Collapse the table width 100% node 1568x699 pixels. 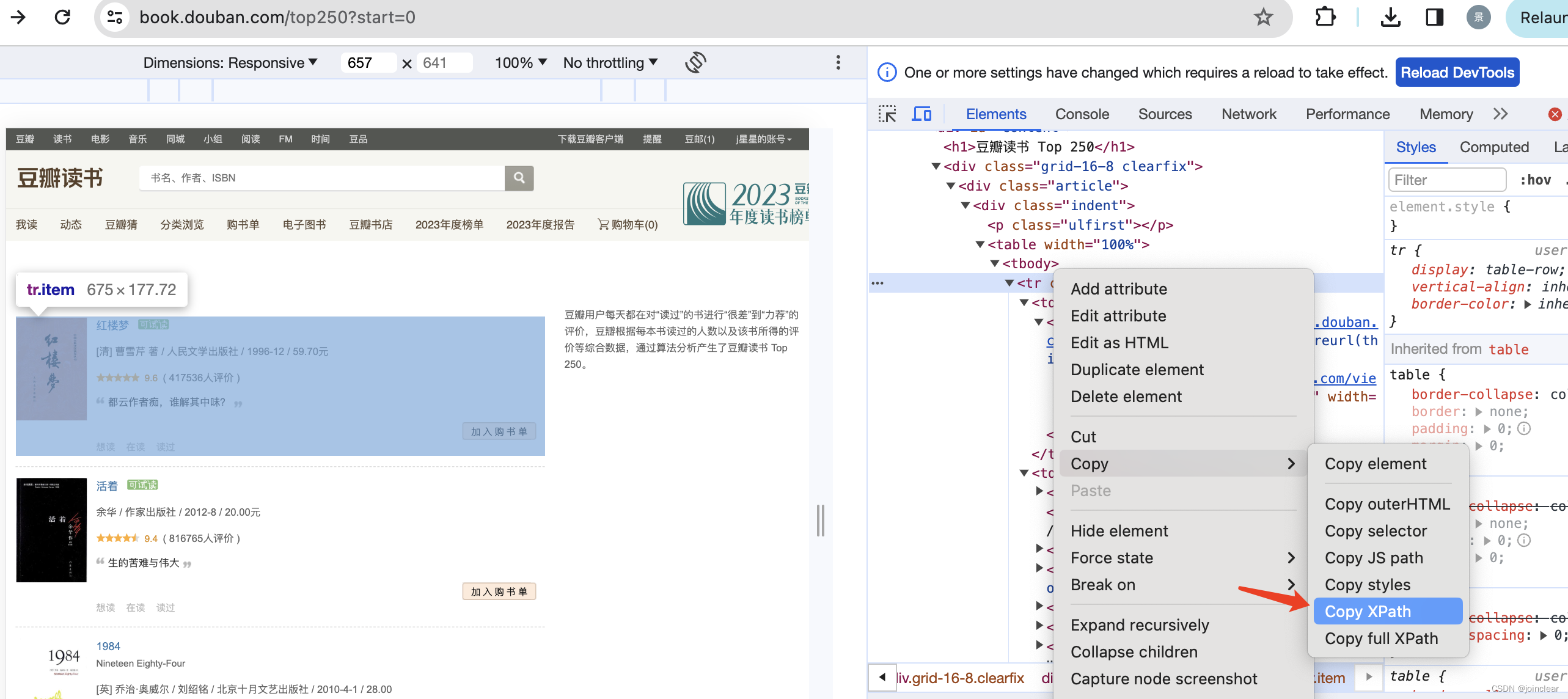(980, 244)
